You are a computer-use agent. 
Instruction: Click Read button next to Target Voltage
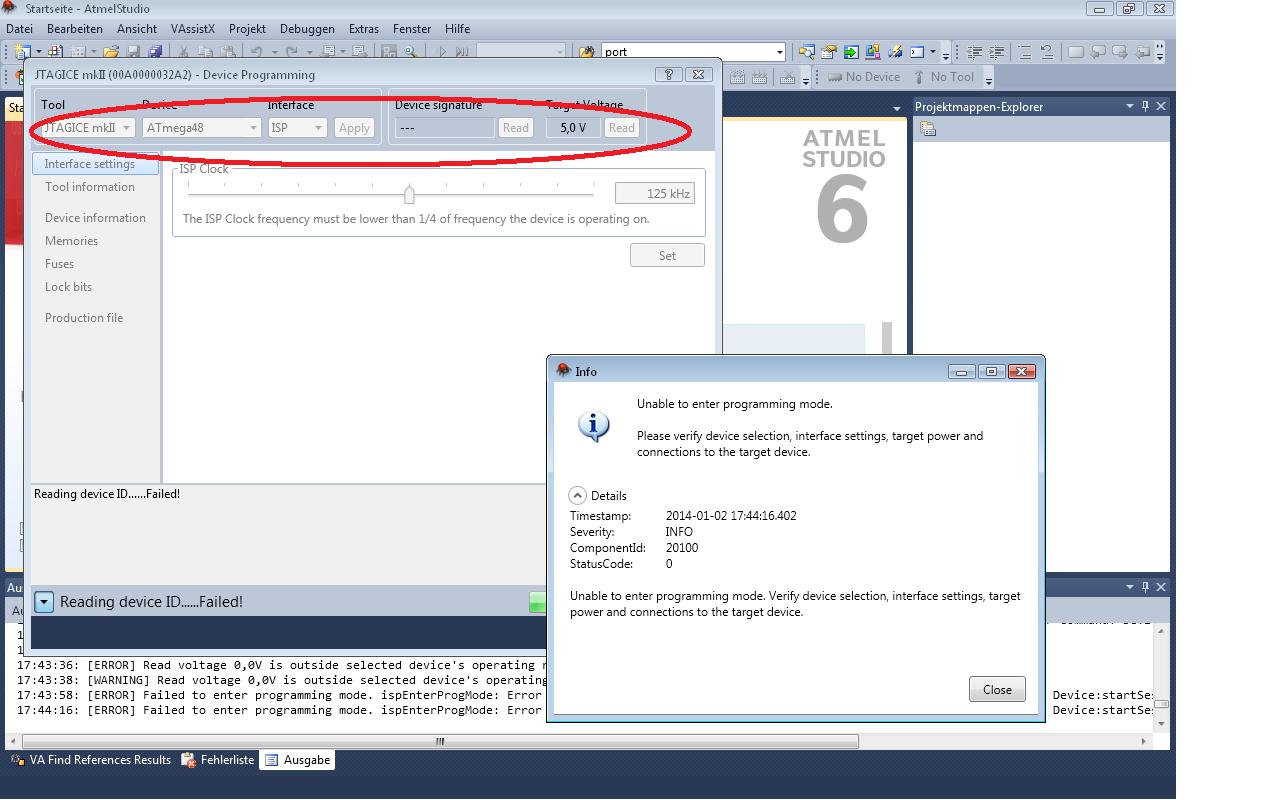621,128
